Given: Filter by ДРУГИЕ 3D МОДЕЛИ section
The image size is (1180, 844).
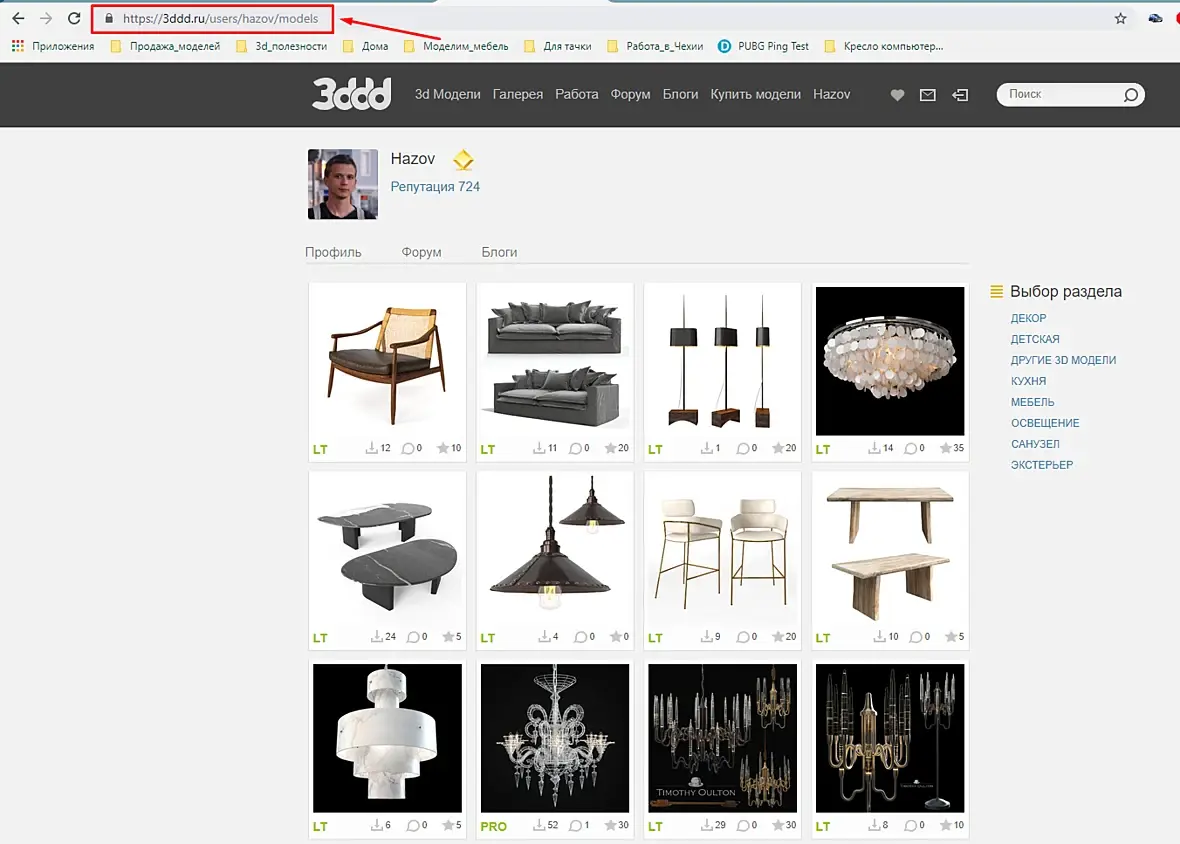Looking at the screenshot, I should (1063, 360).
